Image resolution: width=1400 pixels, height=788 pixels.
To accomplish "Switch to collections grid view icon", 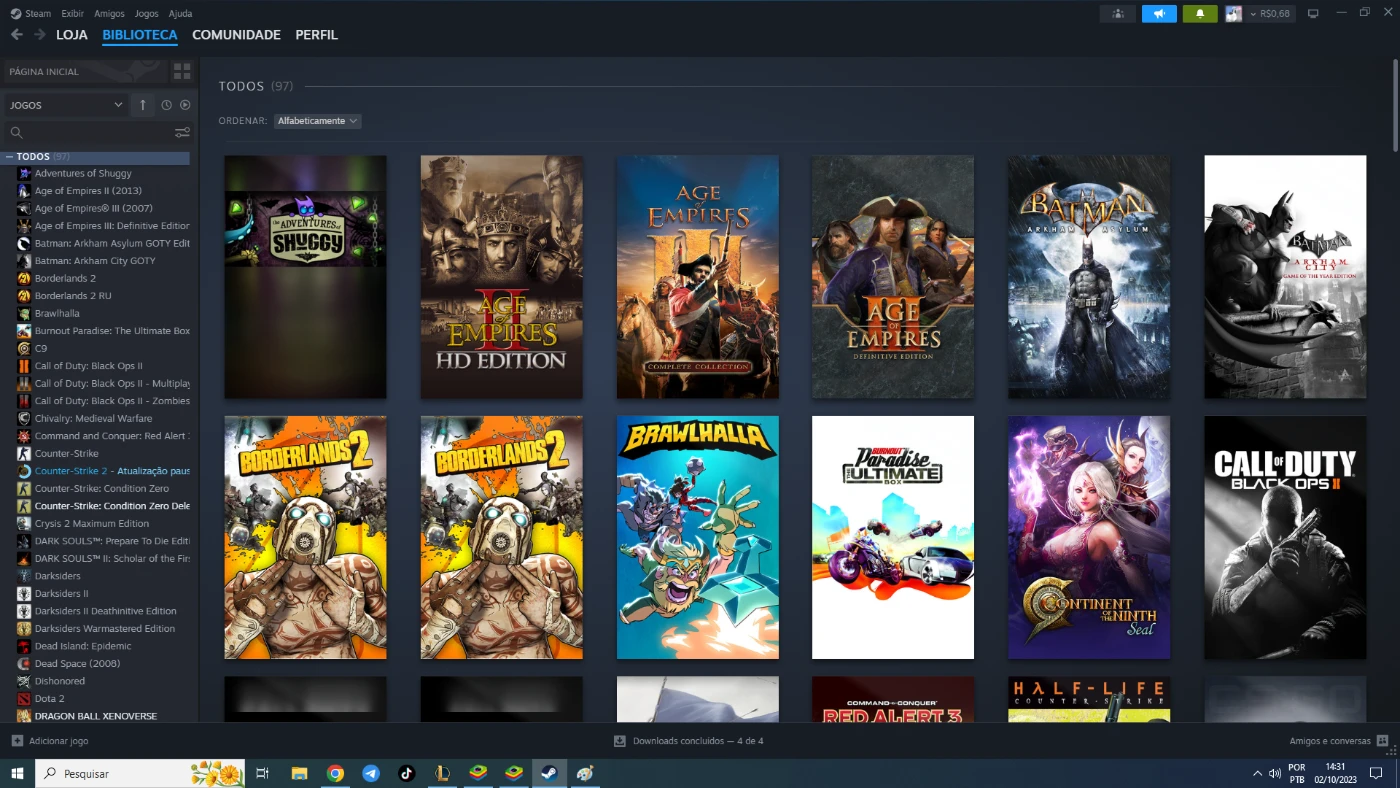I will tap(182, 71).
